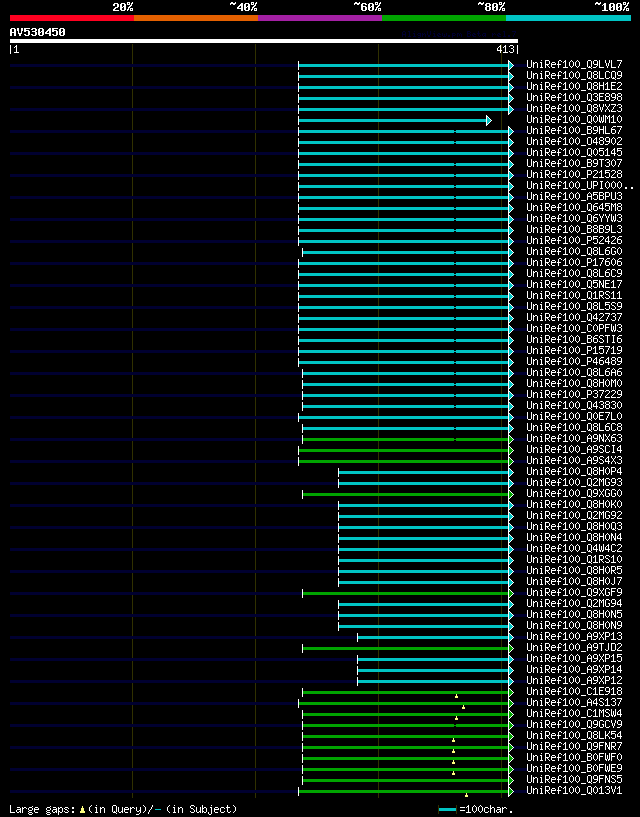Select label UniRef100_A9XP13
The image size is (640, 817).
click(x=574, y=636)
